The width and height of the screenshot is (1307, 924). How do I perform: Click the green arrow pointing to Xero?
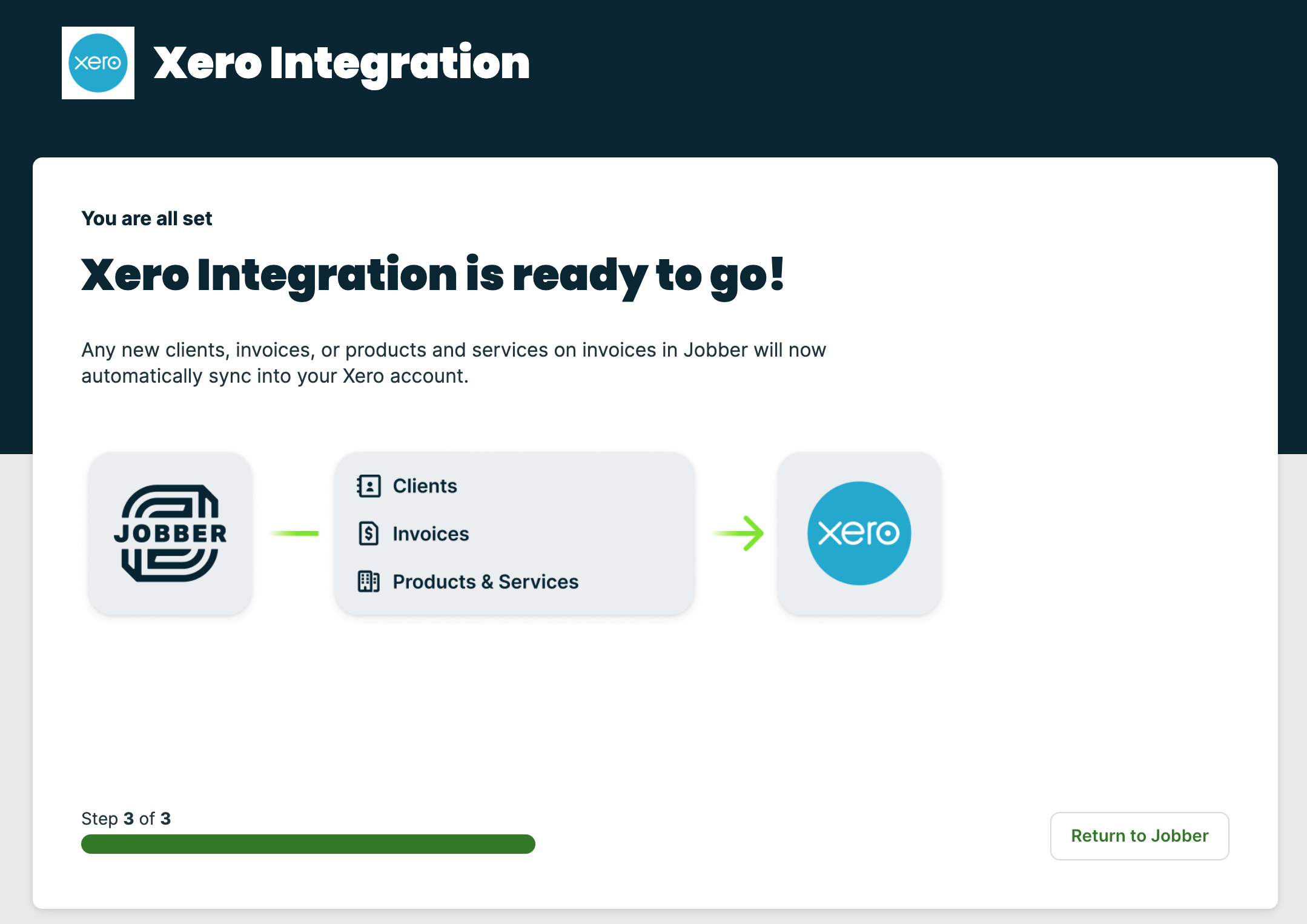click(x=740, y=533)
